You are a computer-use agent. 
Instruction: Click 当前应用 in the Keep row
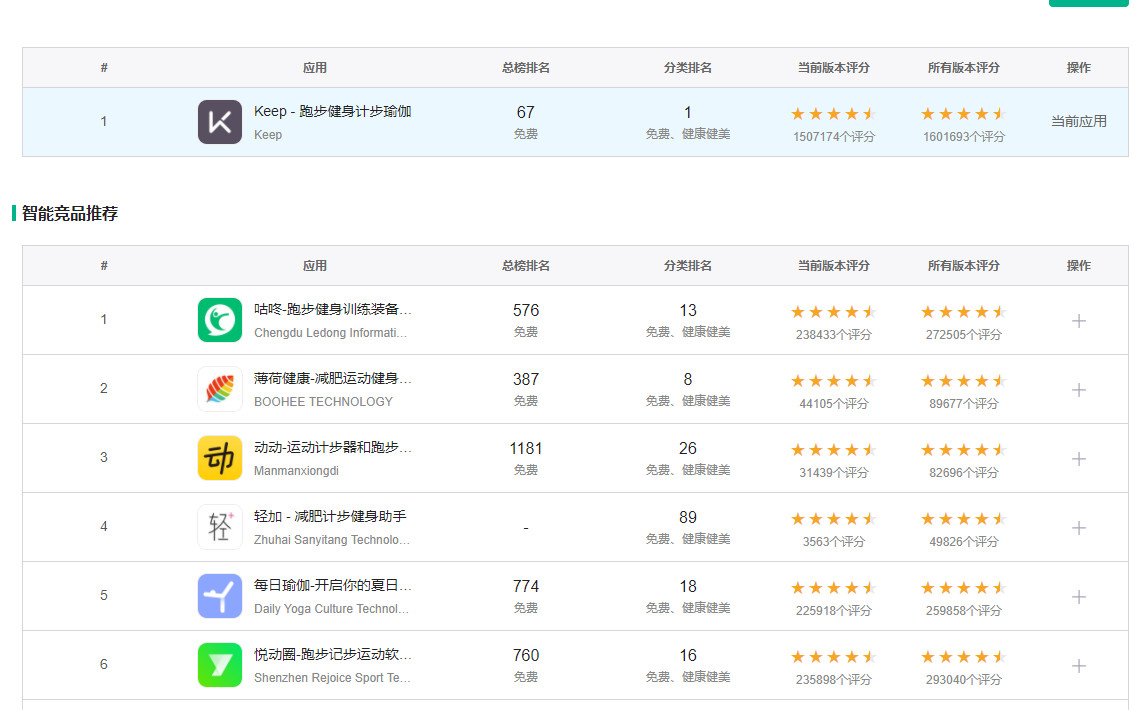click(1078, 121)
